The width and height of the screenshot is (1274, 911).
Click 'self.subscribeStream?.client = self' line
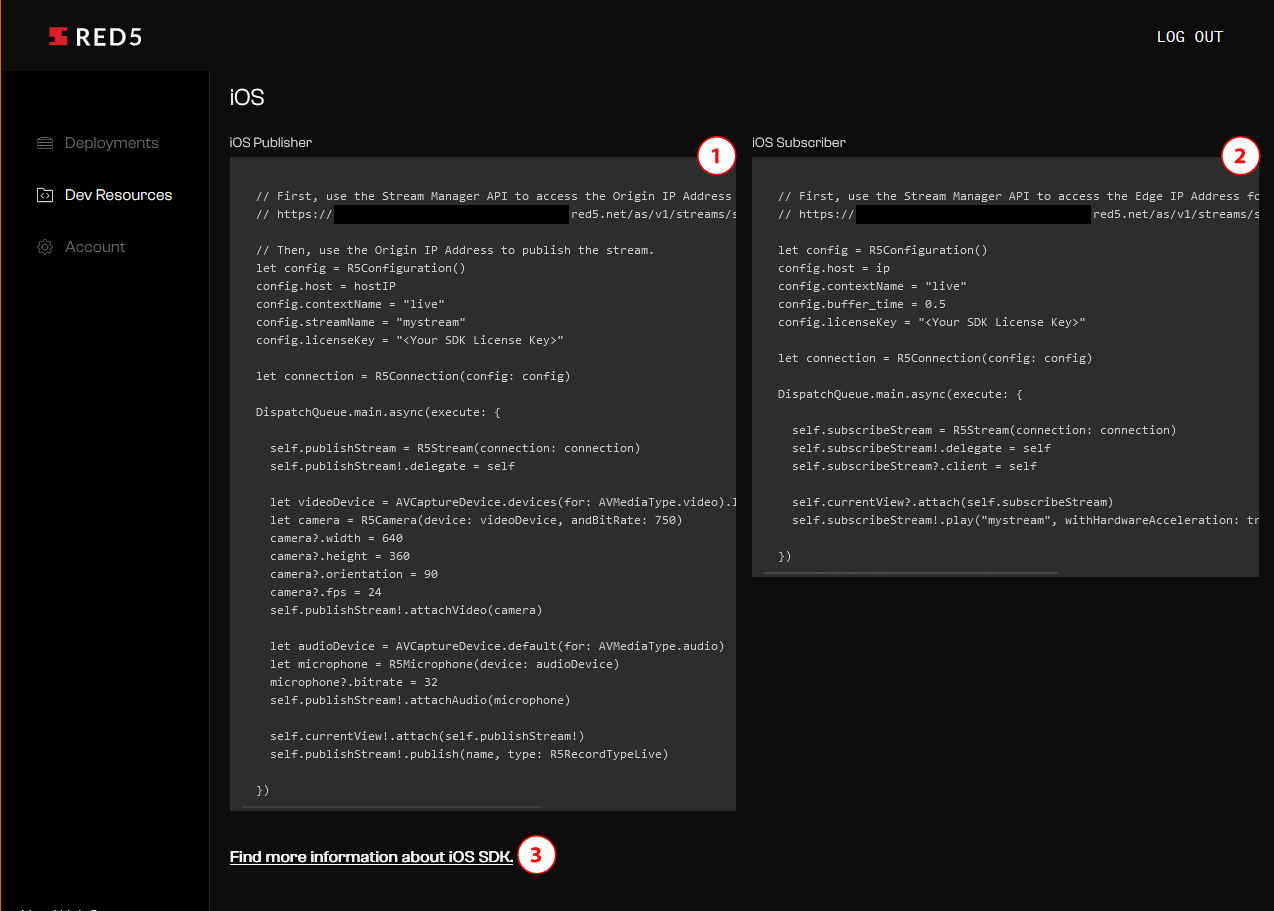click(x=915, y=466)
